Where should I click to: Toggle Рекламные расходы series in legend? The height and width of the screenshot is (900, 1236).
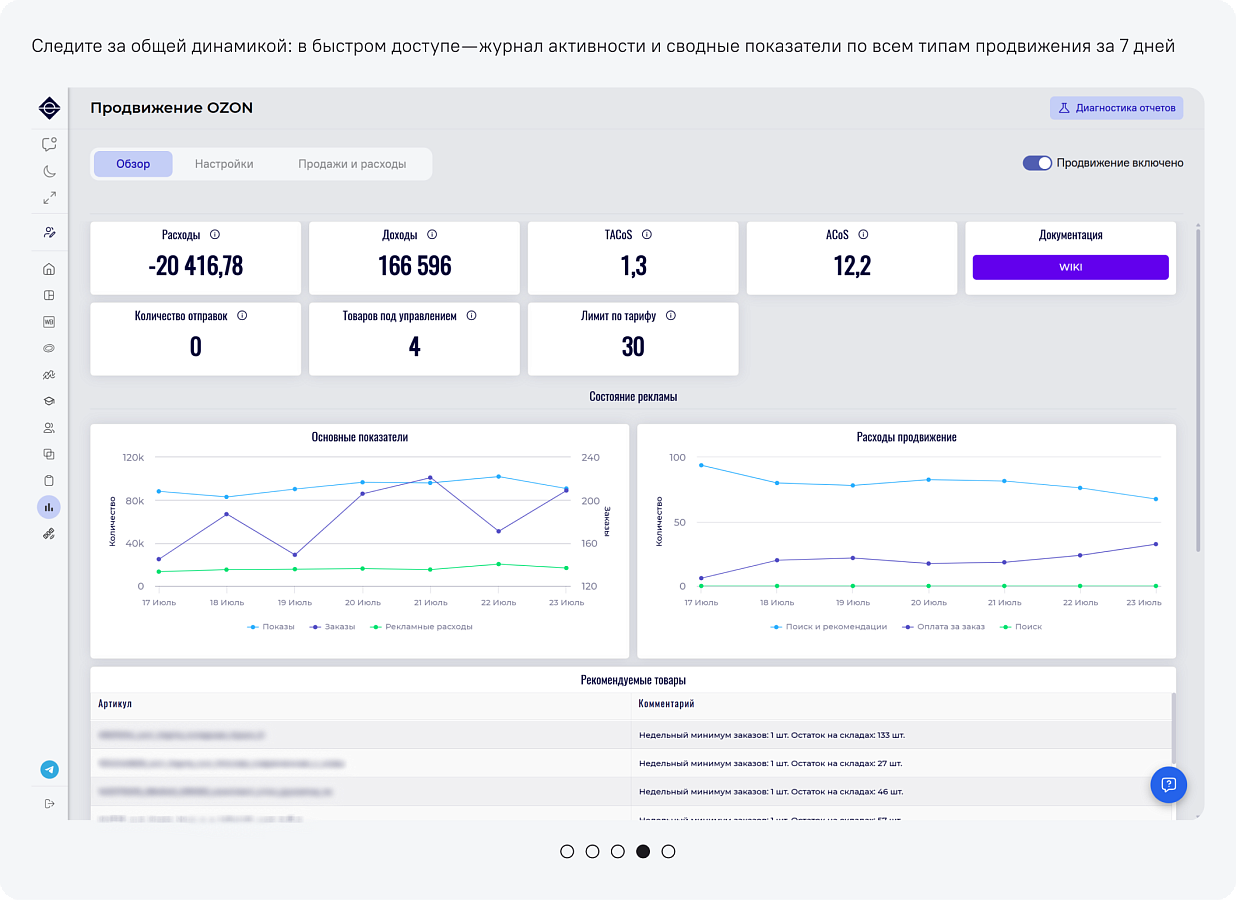(421, 627)
